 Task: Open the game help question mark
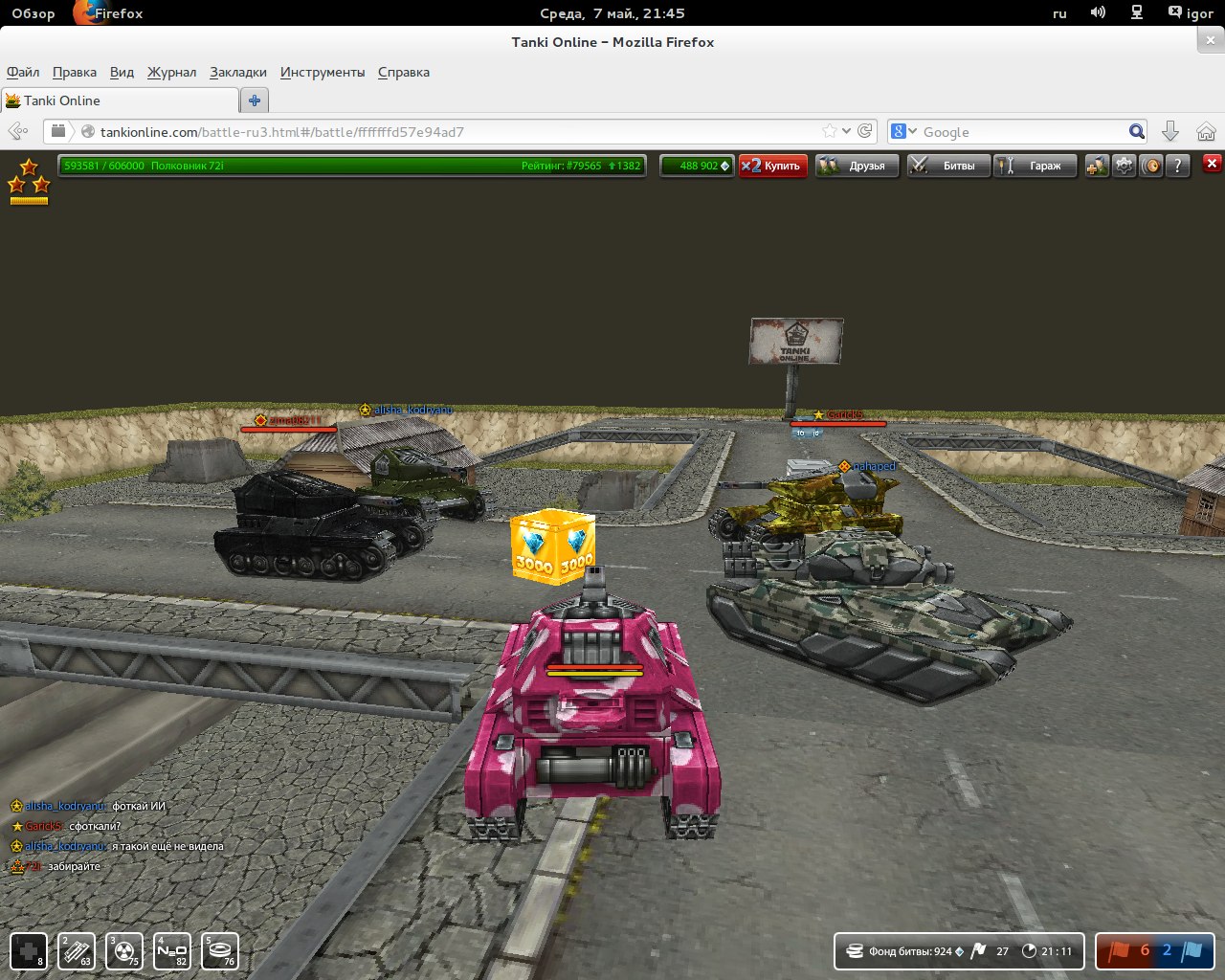tap(1178, 166)
